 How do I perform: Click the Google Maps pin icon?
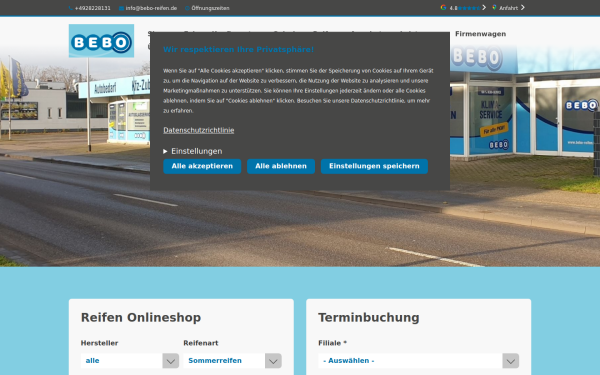coord(494,7)
